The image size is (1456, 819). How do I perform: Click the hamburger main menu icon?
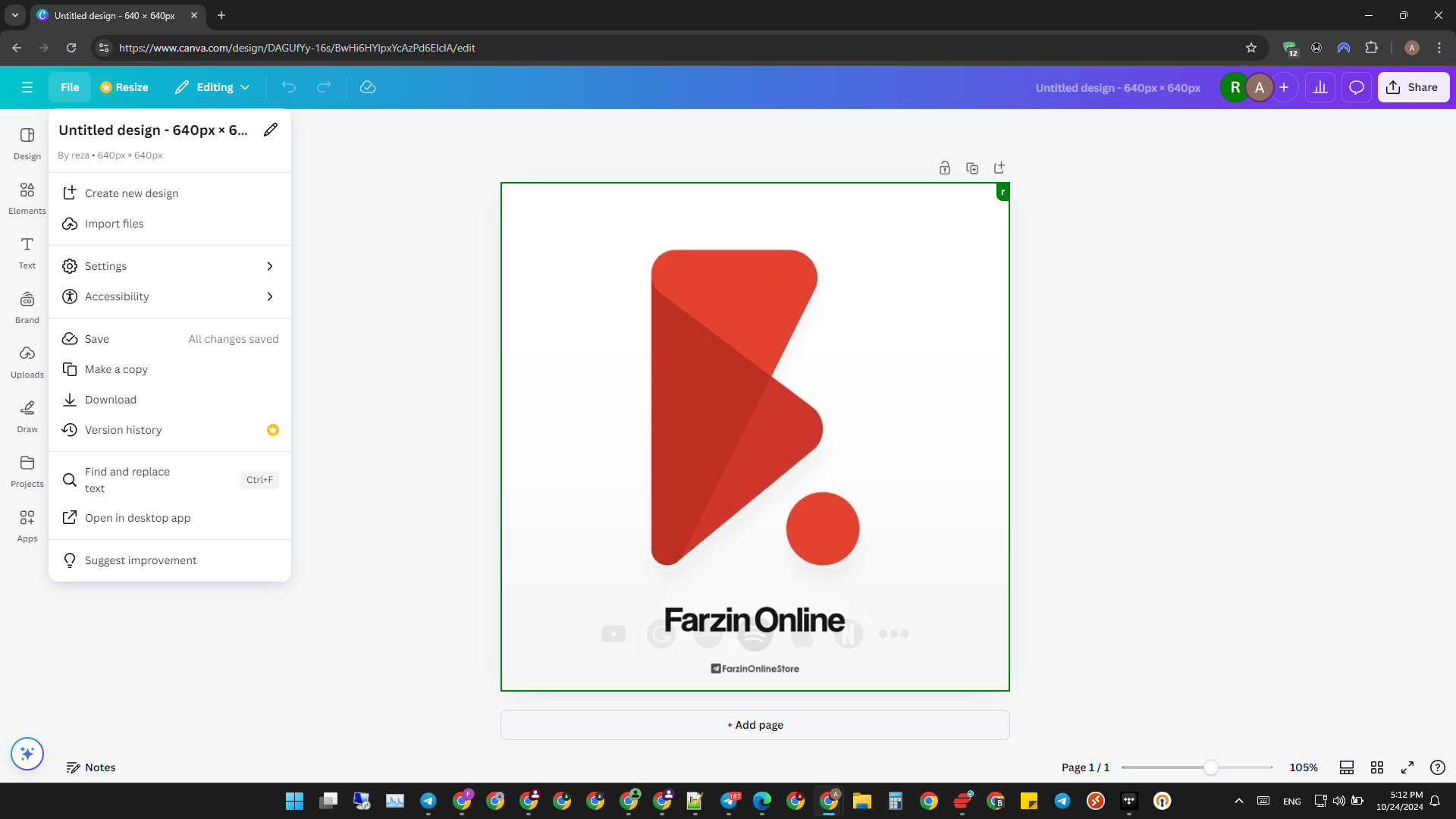[27, 87]
